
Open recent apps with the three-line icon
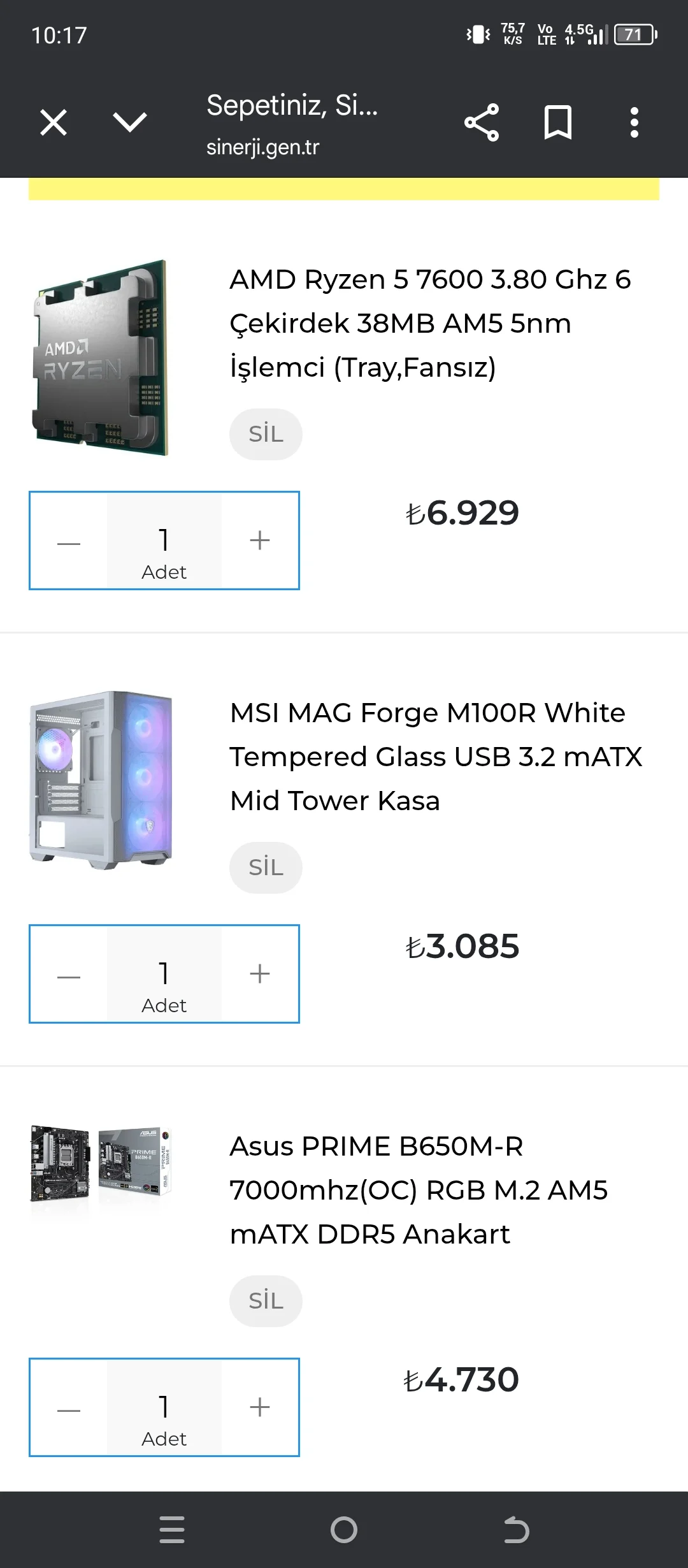[172, 1530]
